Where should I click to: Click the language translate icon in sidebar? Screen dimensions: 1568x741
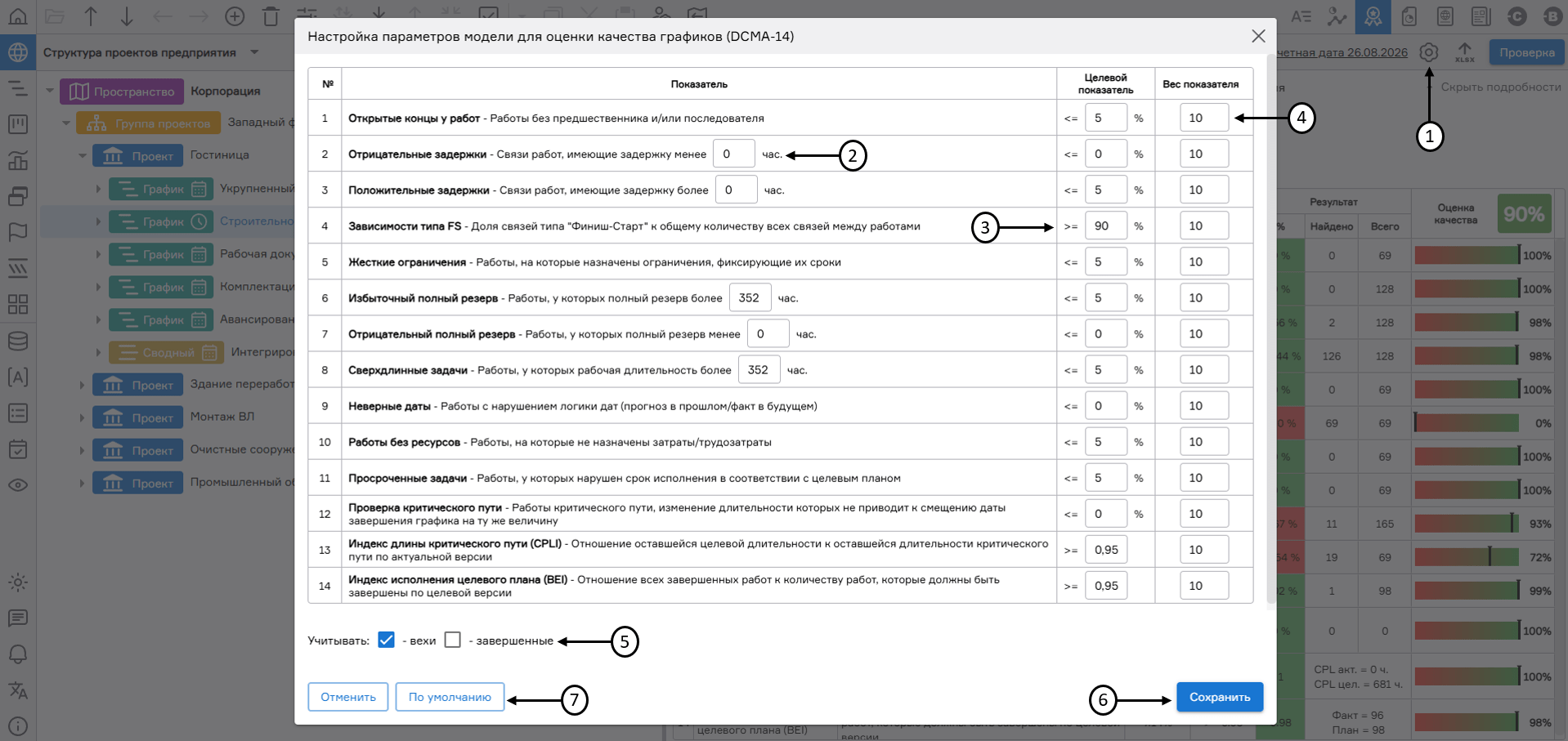point(18,690)
